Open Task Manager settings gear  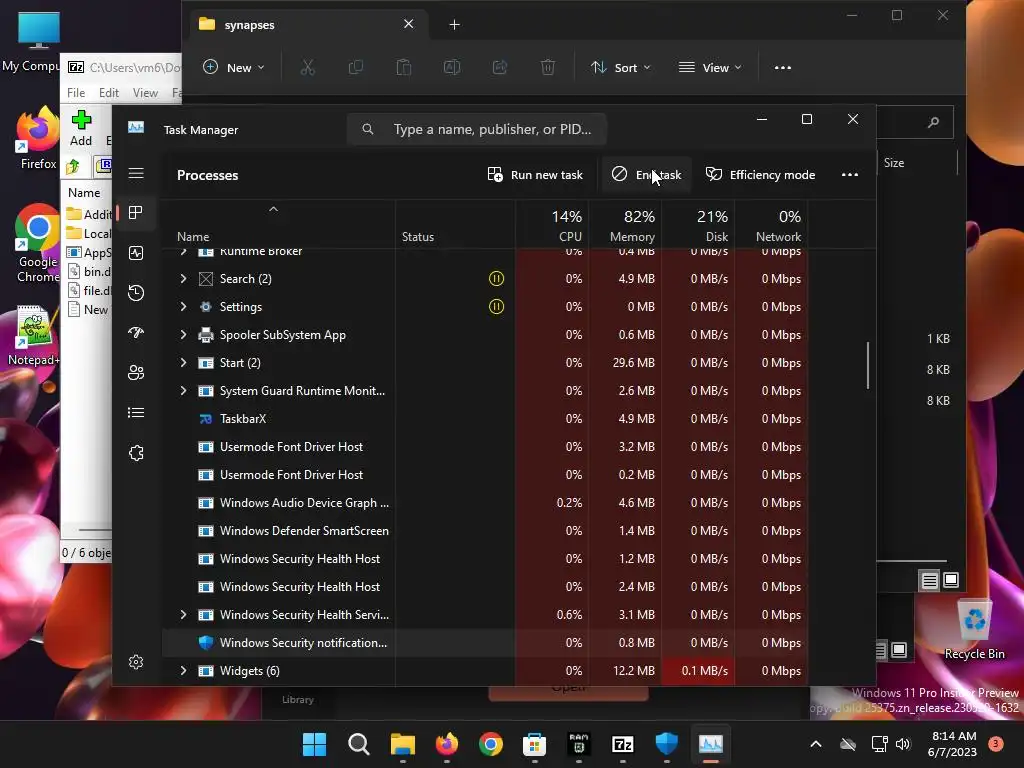[x=136, y=662]
